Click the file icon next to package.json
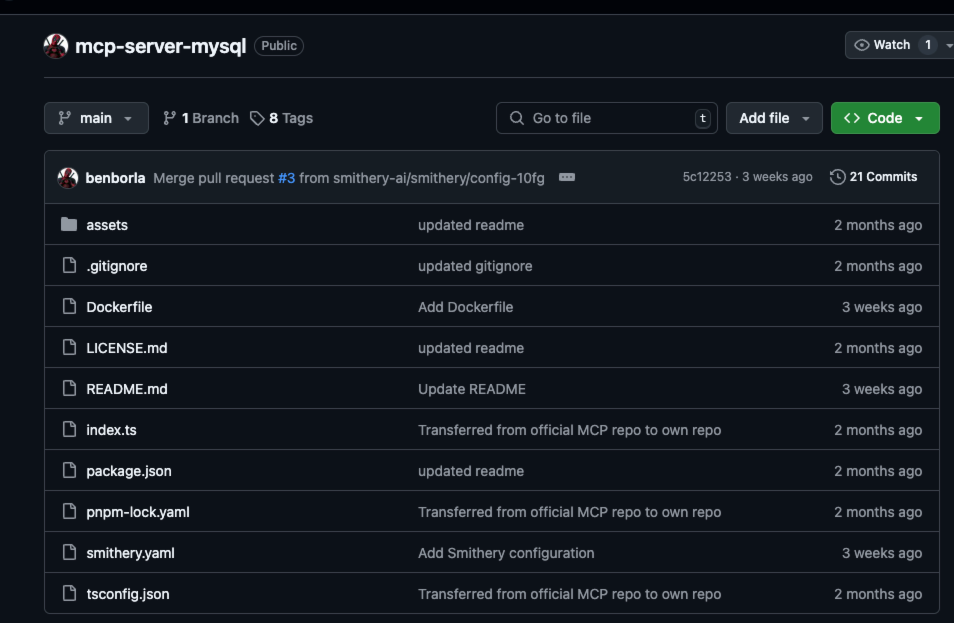Image resolution: width=954 pixels, height=623 pixels. [69, 470]
